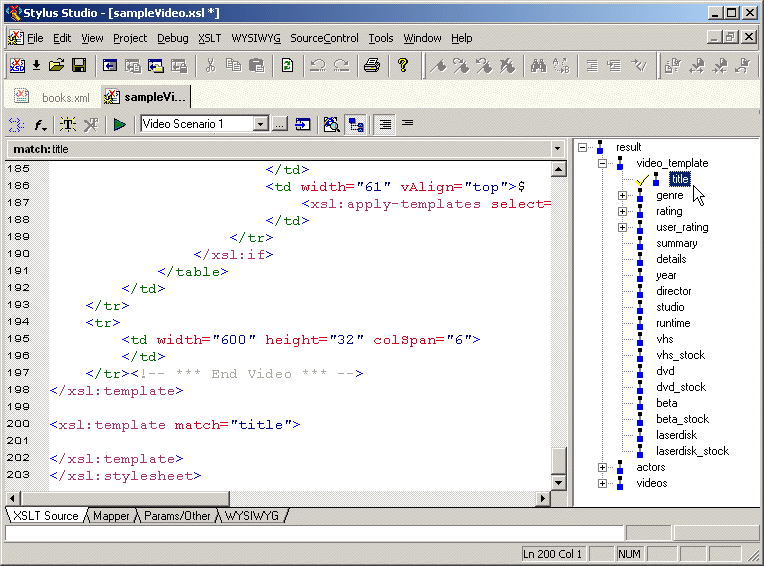Viewport: 764px width, 566px height.
Task: Toggle the schema tree view button
Action: [x=355, y=124]
